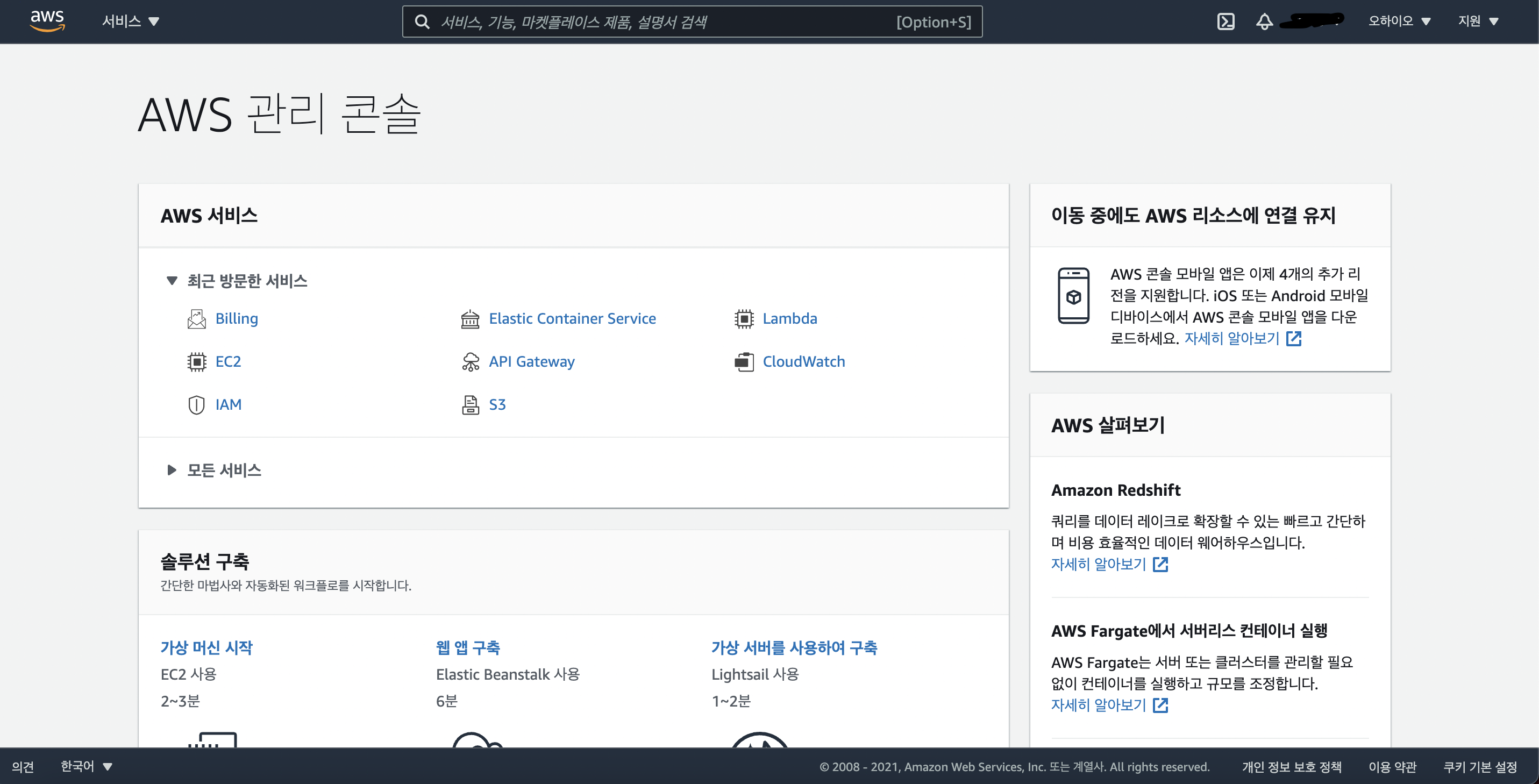
Task: Collapse the 최근 방문한 서비스 section
Action: click(237, 281)
